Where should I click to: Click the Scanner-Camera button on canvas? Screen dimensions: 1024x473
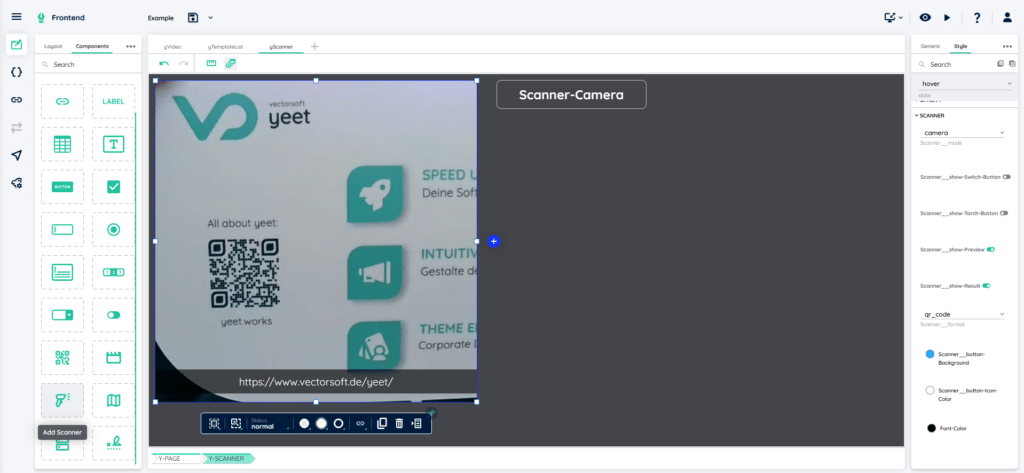[x=571, y=95]
